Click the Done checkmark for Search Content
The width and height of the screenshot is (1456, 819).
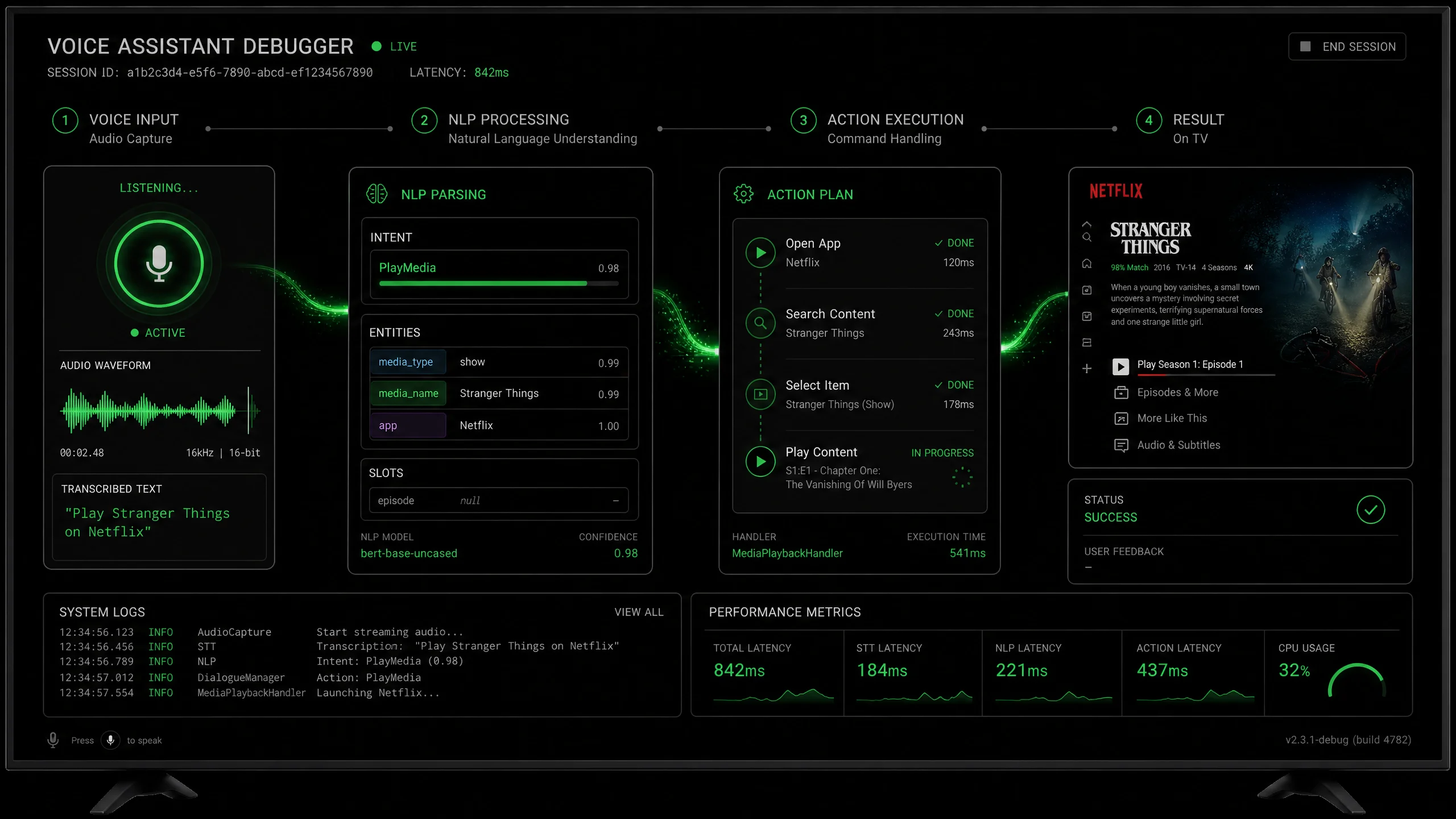[938, 314]
